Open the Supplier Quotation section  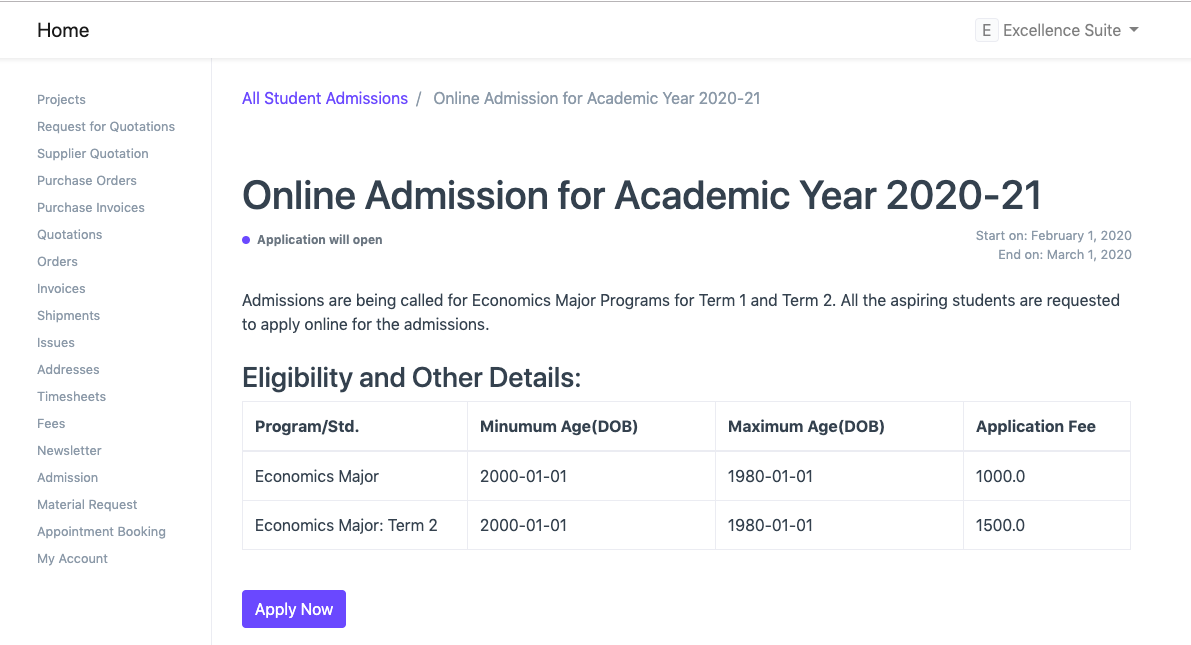92,153
